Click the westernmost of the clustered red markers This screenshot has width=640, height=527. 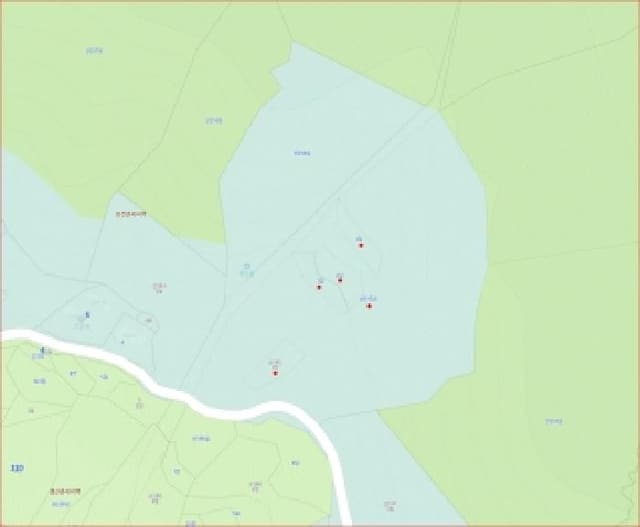pos(319,287)
